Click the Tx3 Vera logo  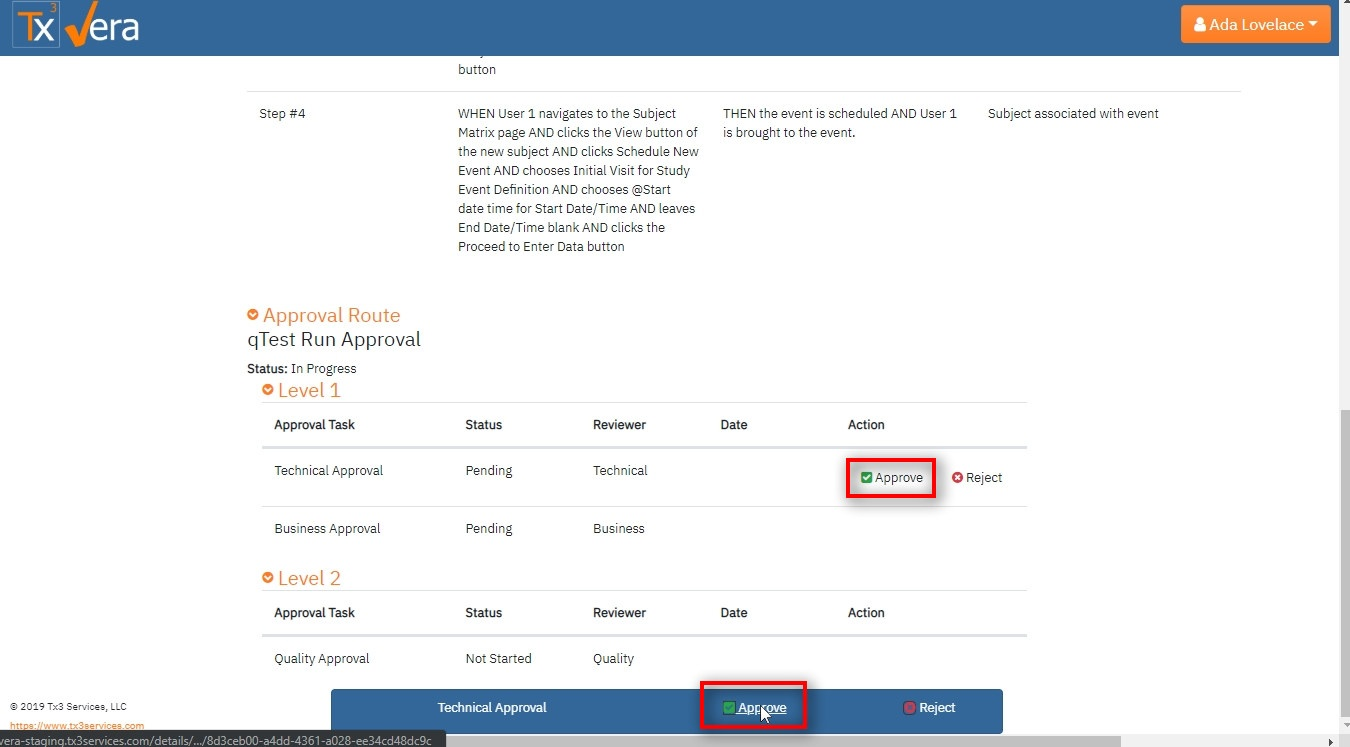coord(76,27)
